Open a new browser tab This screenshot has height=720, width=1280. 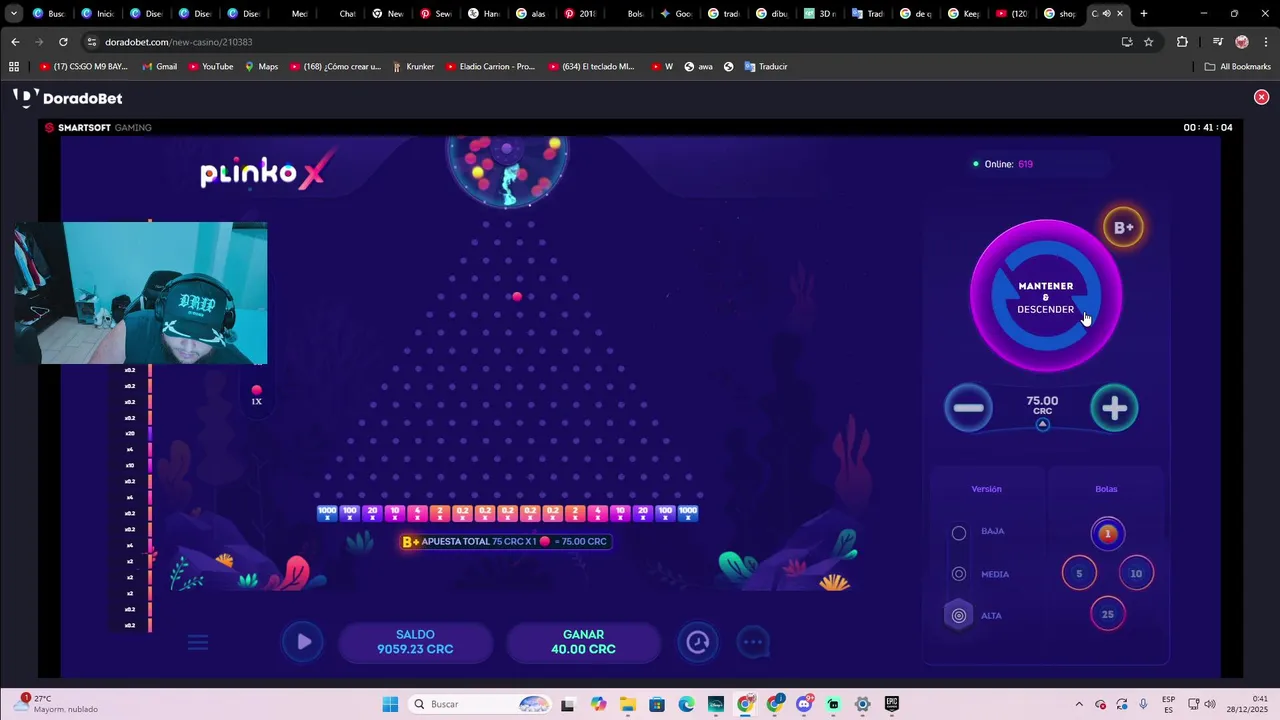click(x=1144, y=14)
